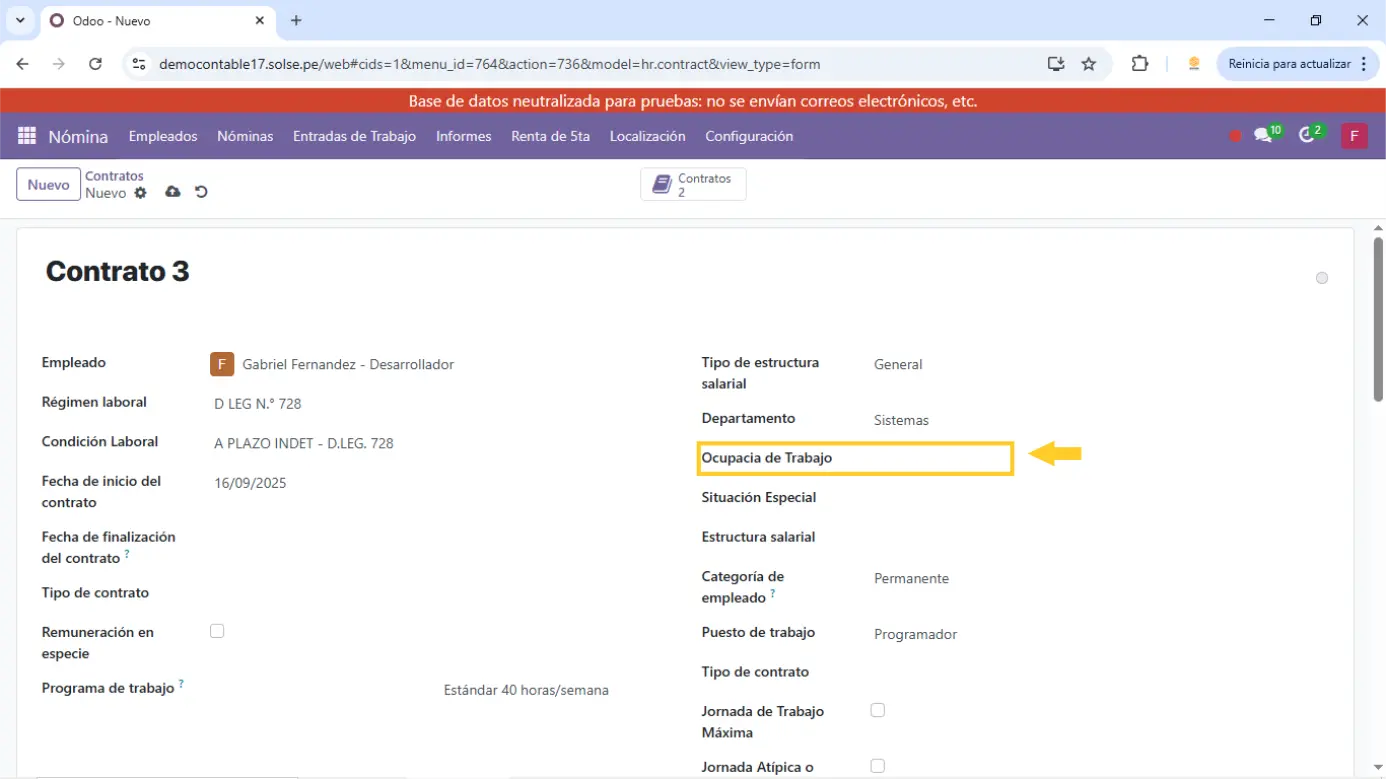Expand the Departamento field showing Sistemas
The image size is (1386, 779).
(1000, 420)
